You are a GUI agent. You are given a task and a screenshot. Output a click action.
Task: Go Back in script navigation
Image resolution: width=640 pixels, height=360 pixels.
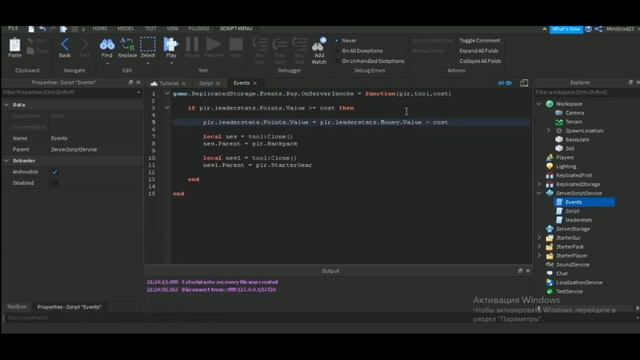coord(64,44)
